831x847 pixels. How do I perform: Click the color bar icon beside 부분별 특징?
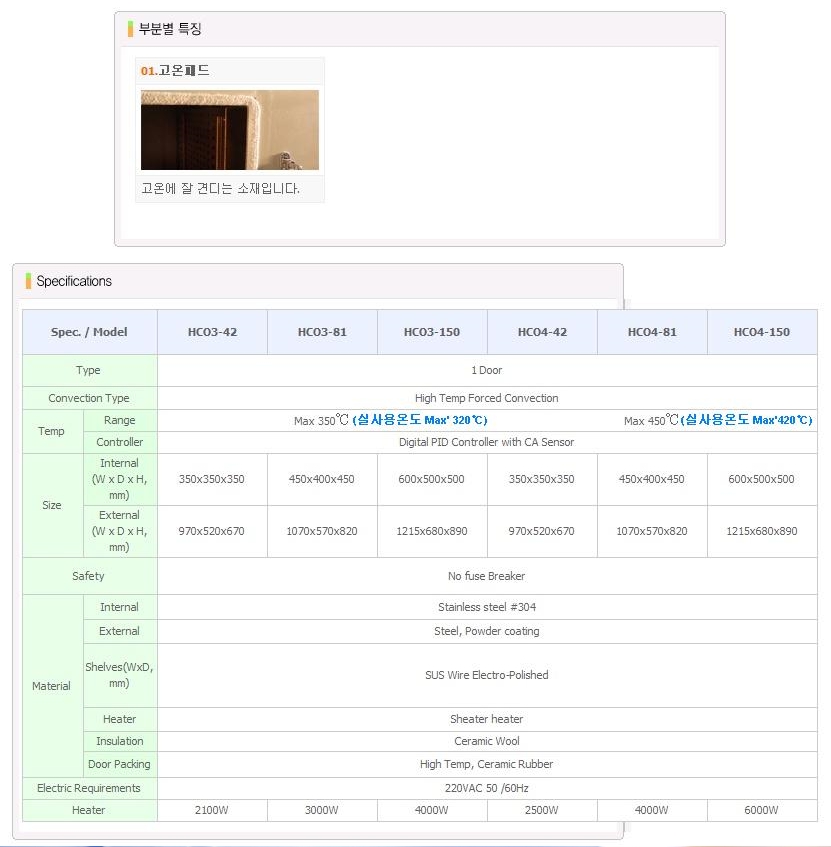point(130,29)
